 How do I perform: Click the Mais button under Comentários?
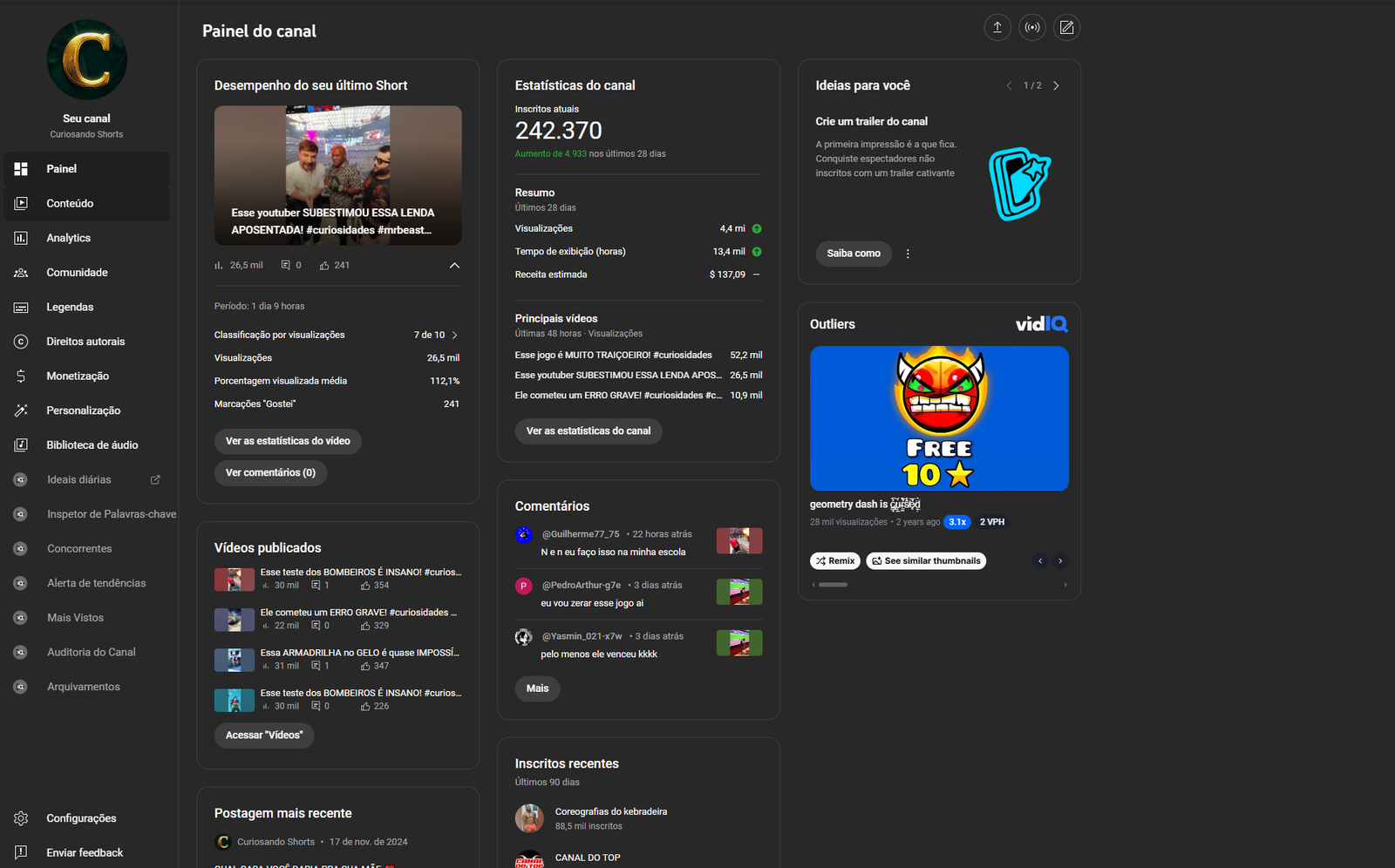tap(538, 688)
